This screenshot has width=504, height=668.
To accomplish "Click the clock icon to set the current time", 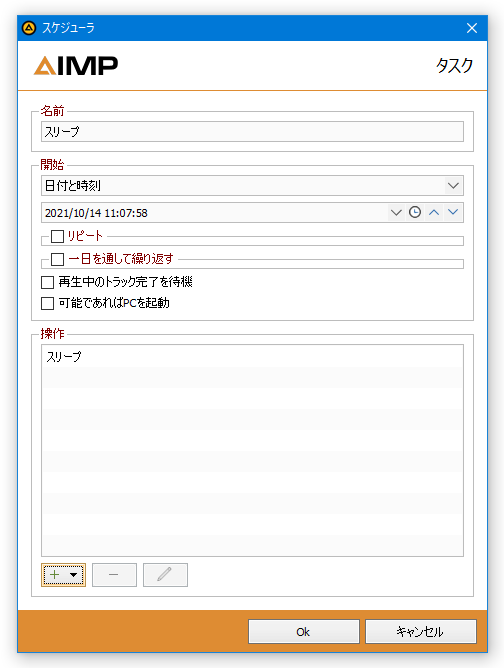I will point(415,212).
